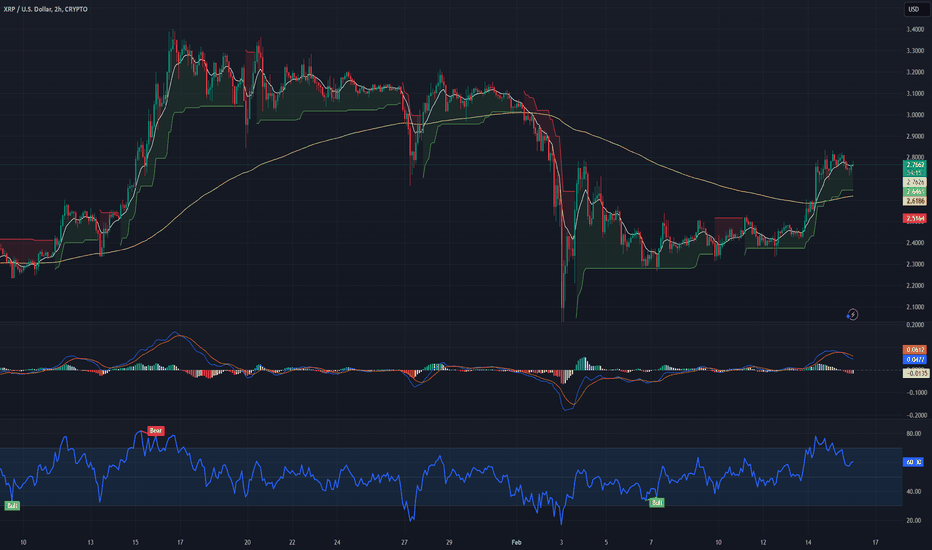Click the 3.0000 price axis label

tap(915, 115)
